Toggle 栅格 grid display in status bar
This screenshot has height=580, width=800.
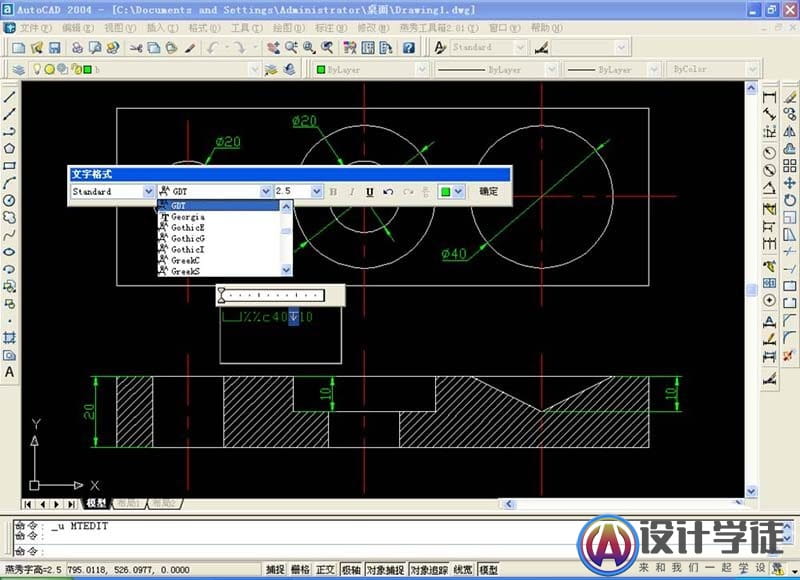pos(300,569)
